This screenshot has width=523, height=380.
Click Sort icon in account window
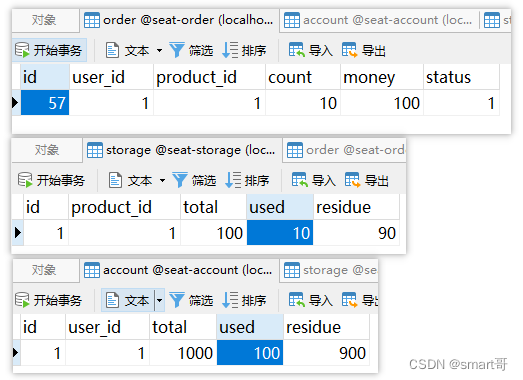(230, 300)
